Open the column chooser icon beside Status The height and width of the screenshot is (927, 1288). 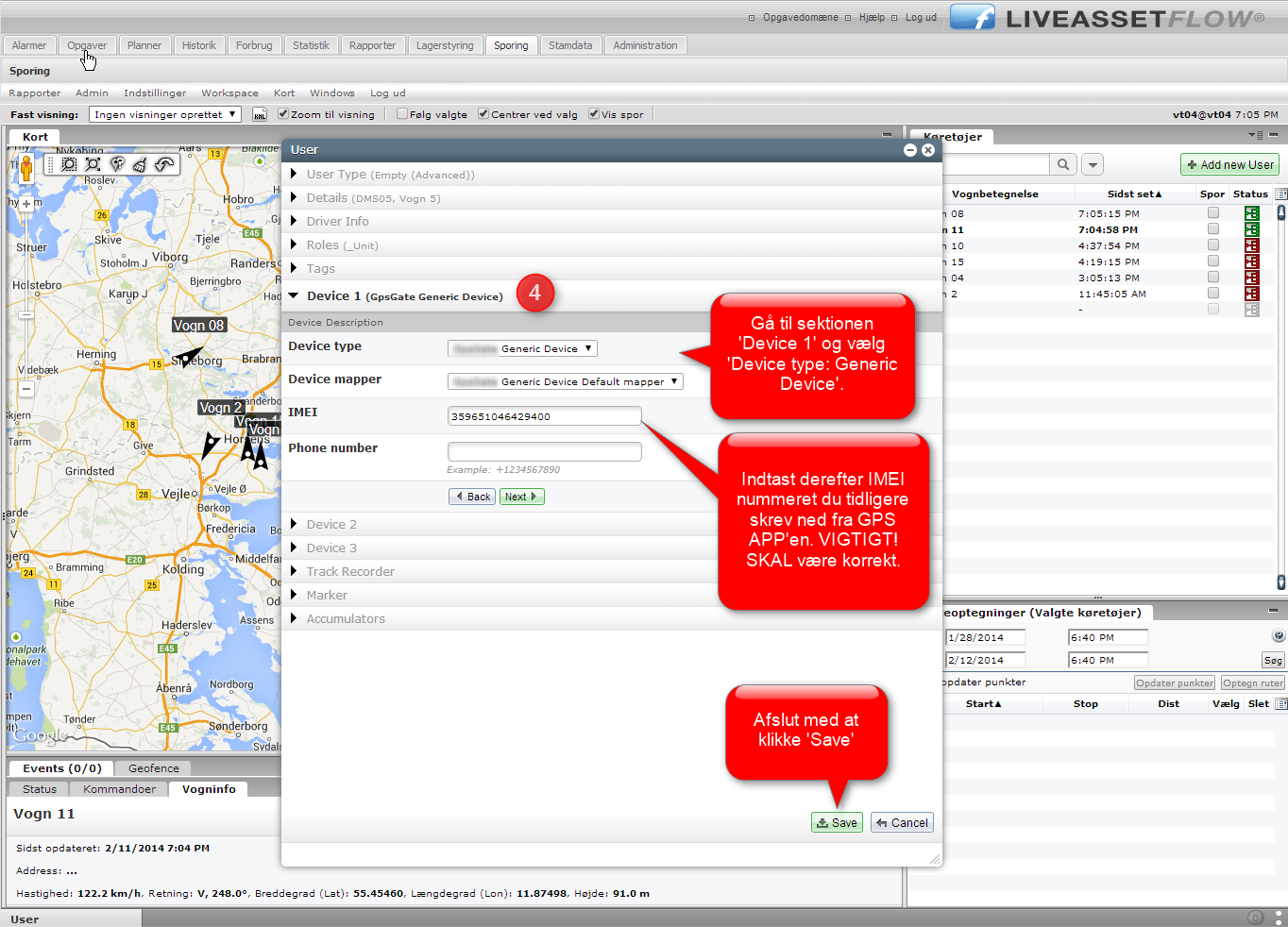[1280, 194]
